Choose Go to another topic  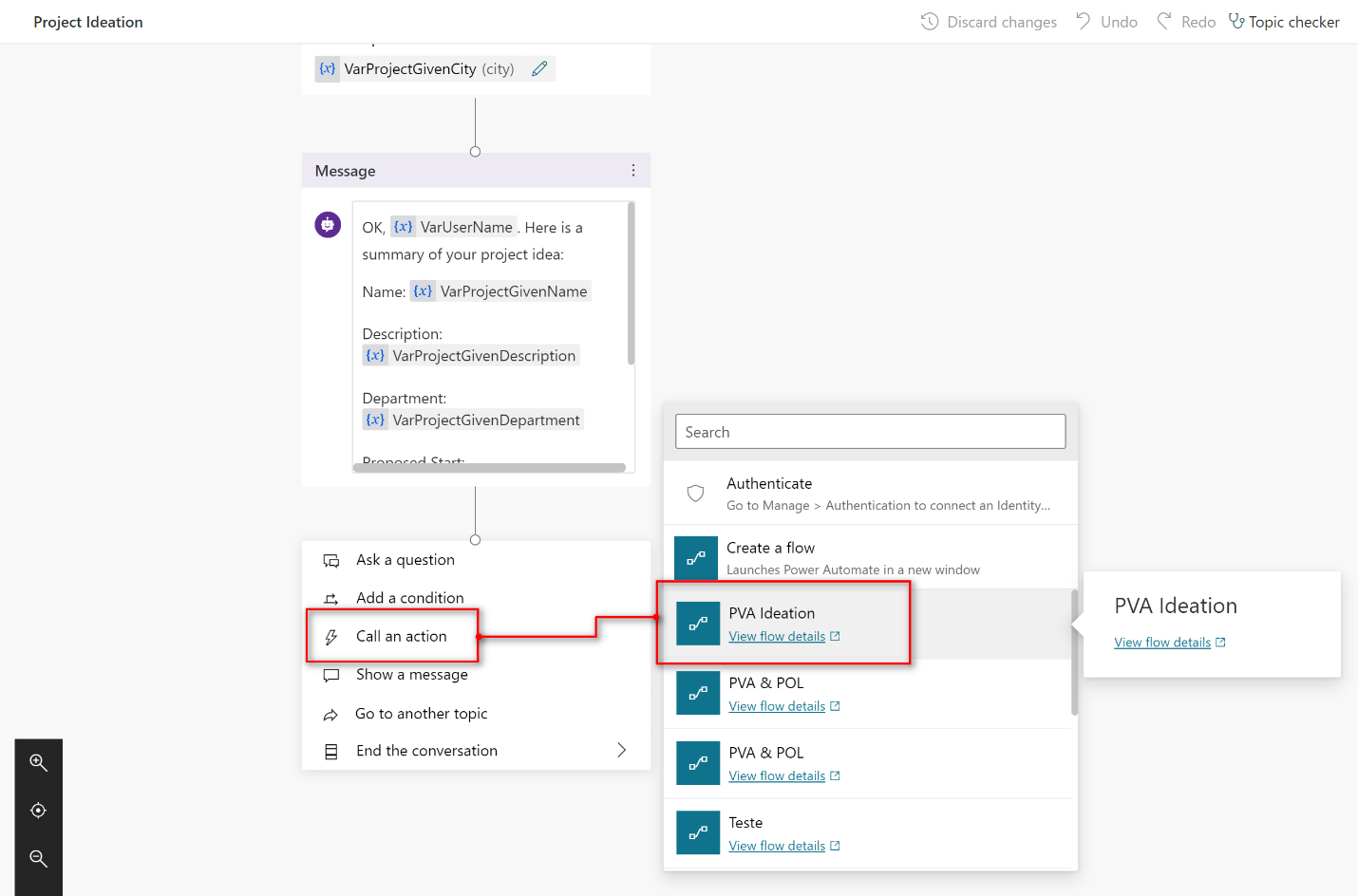coord(477,714)
